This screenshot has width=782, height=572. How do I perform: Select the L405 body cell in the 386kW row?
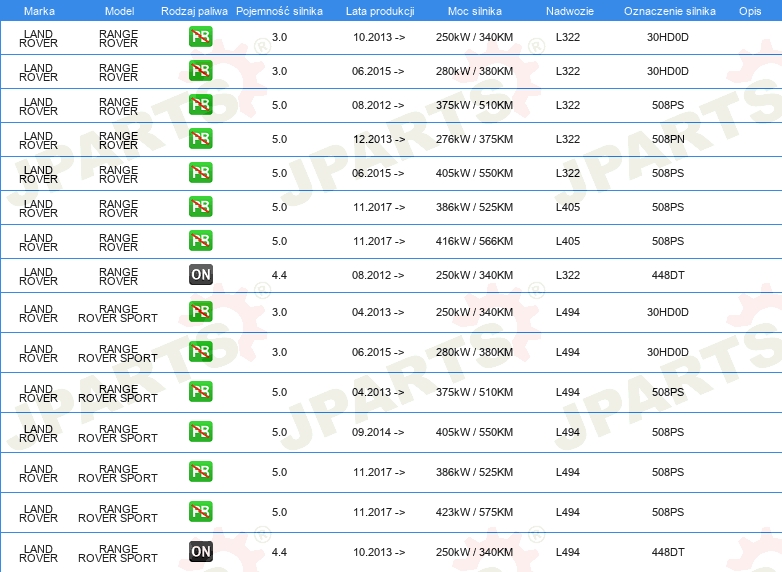(x=568, y=207)
